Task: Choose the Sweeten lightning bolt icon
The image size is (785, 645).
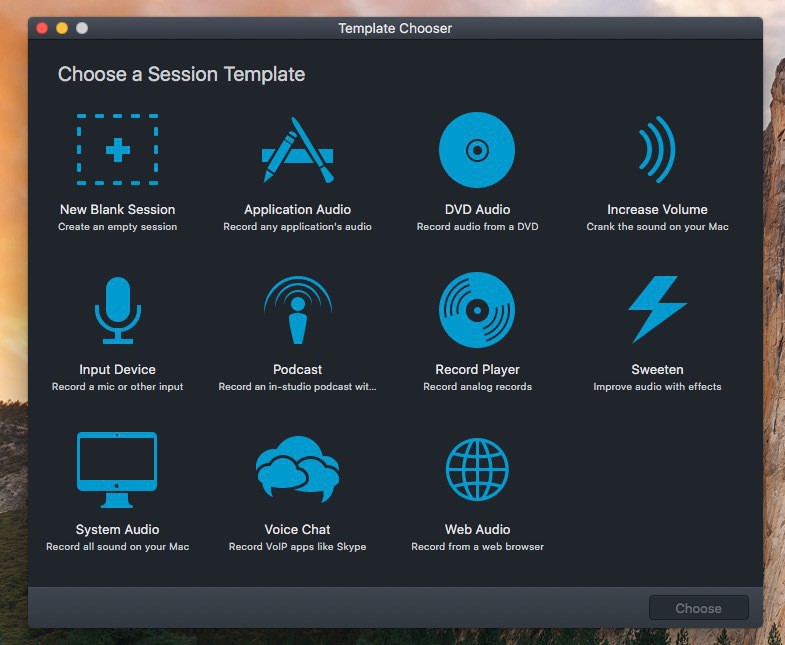Action: pyautogui.click(x=657, y=309)
